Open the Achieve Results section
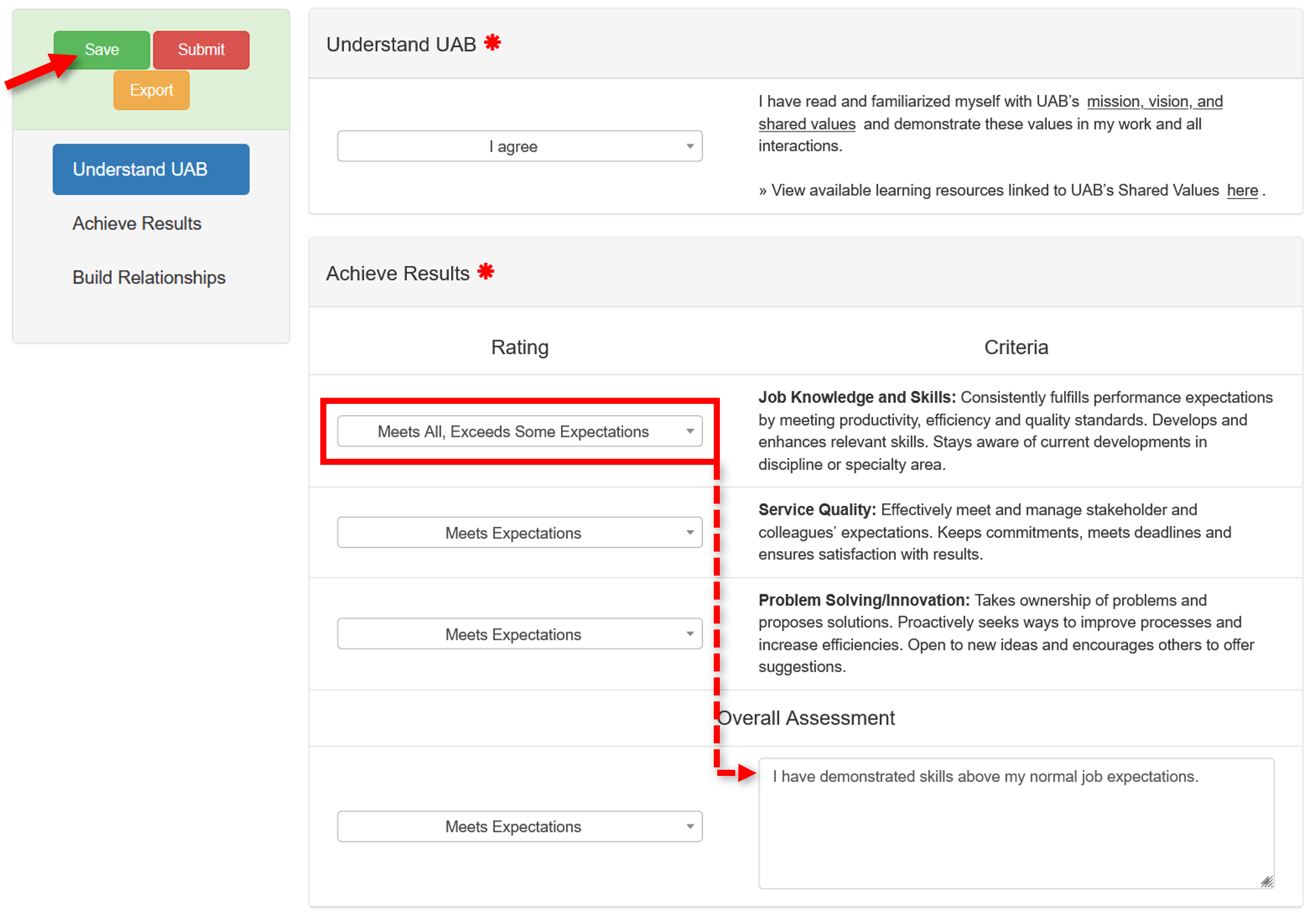This screenshot has width=1316, height=914. pyautogui.click(x=136, y=223)
